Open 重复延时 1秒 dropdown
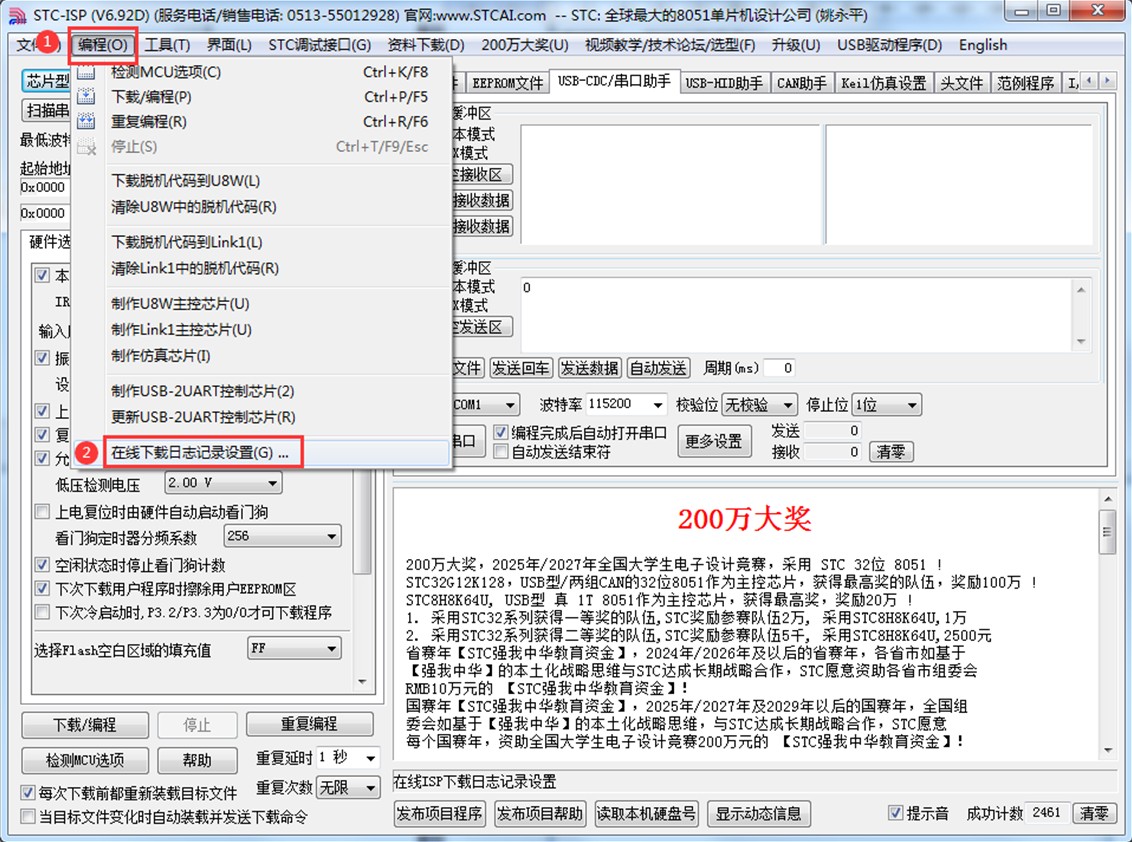This screenshot has width=1132, height=842. [x=347, y=758]
